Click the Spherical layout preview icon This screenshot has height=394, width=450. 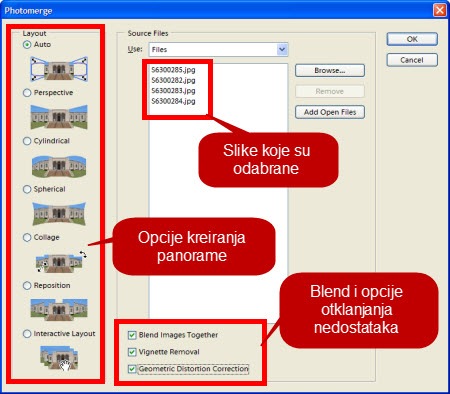(59, 214)
